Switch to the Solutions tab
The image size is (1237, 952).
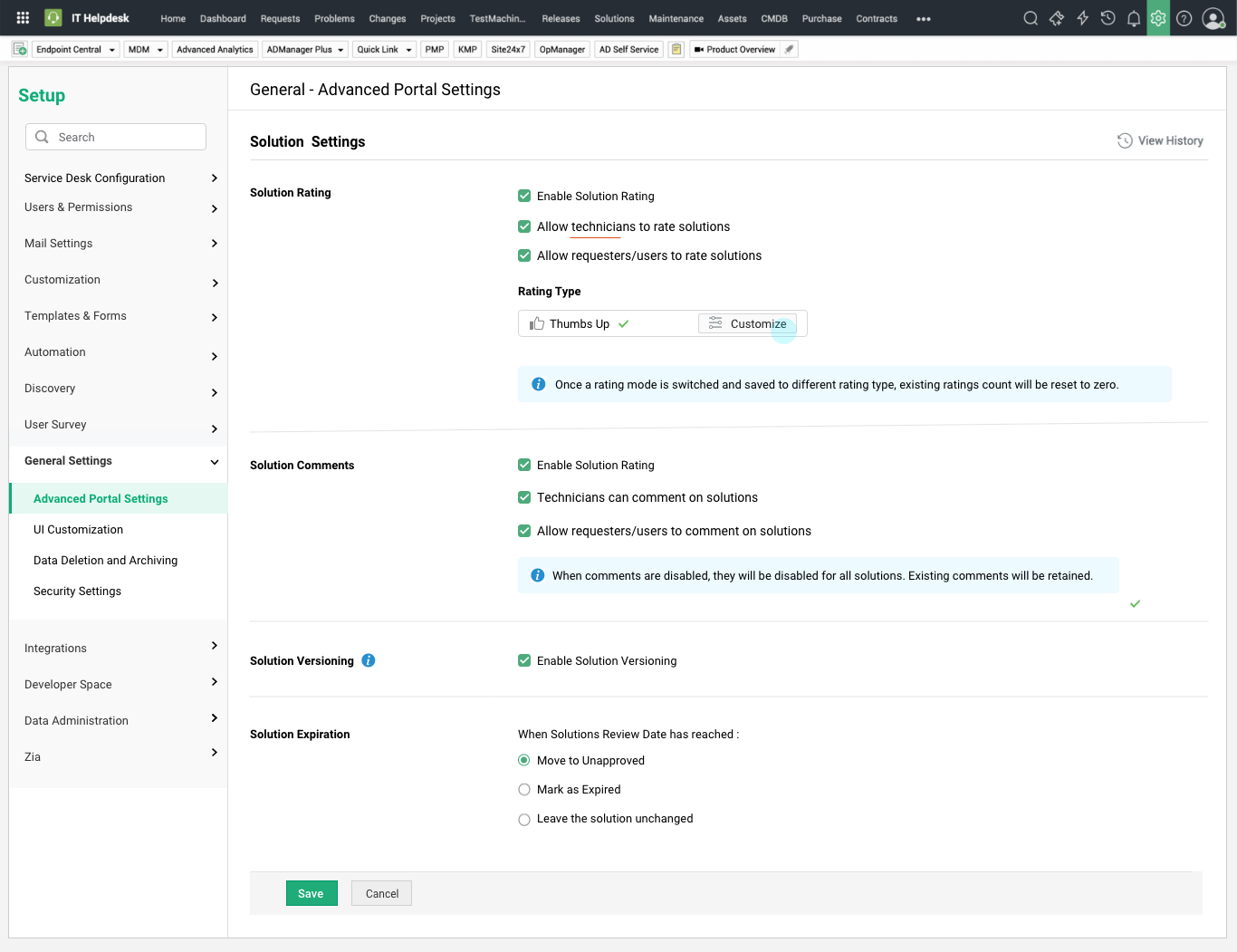(x=614, y=19)
